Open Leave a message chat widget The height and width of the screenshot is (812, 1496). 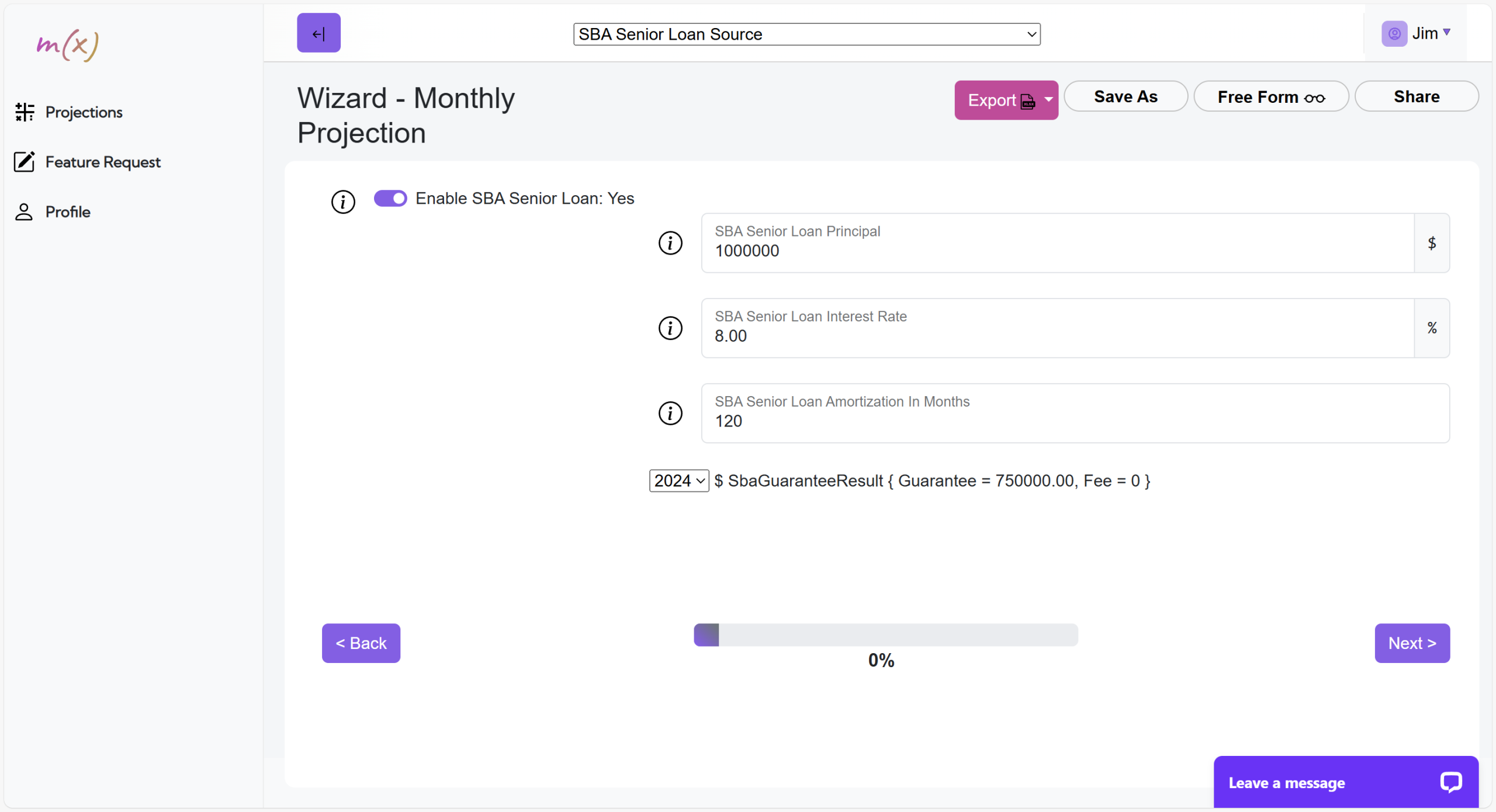click(x=1346, y=783)
